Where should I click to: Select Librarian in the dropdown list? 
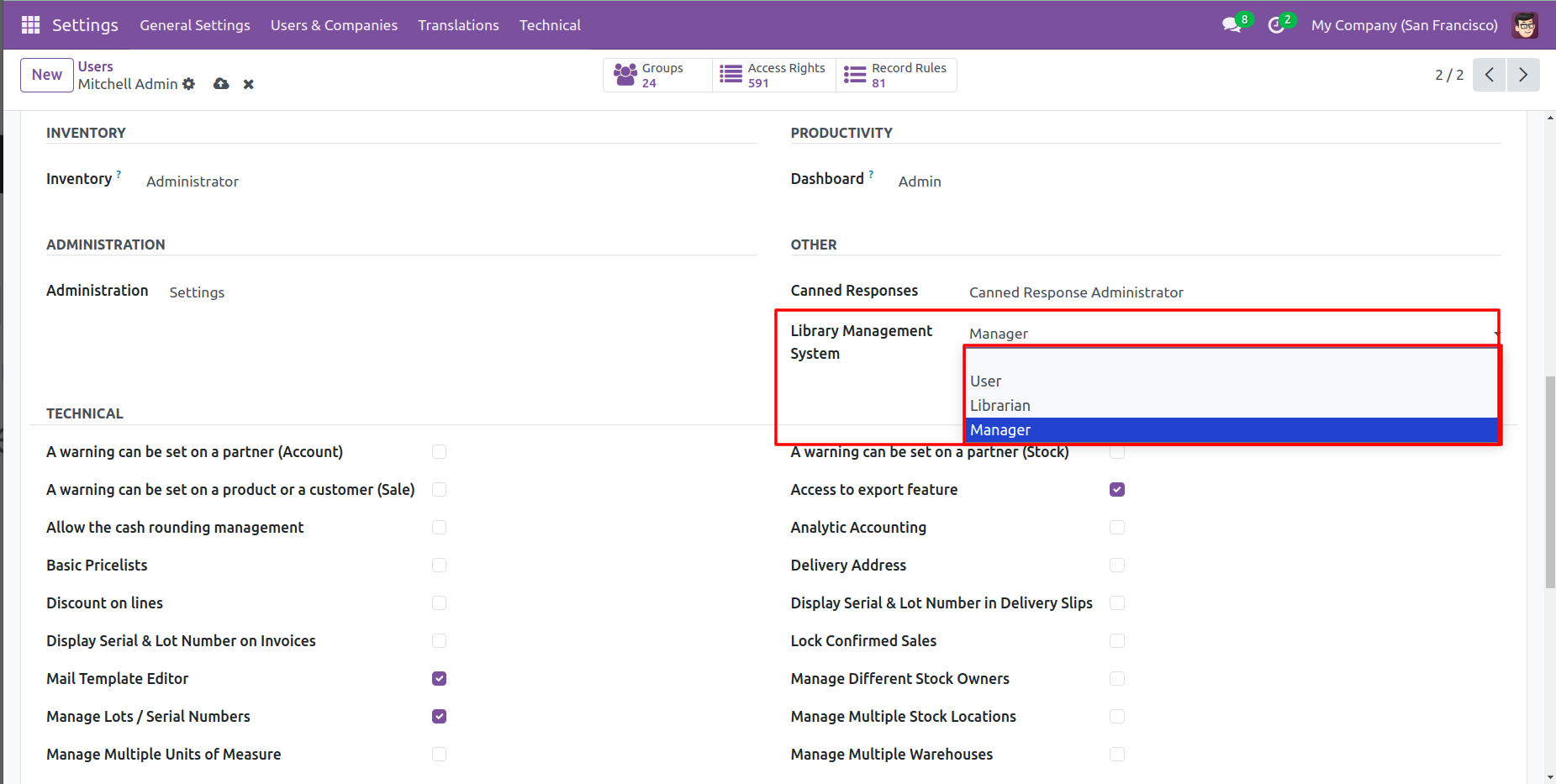coord(1000,406)
